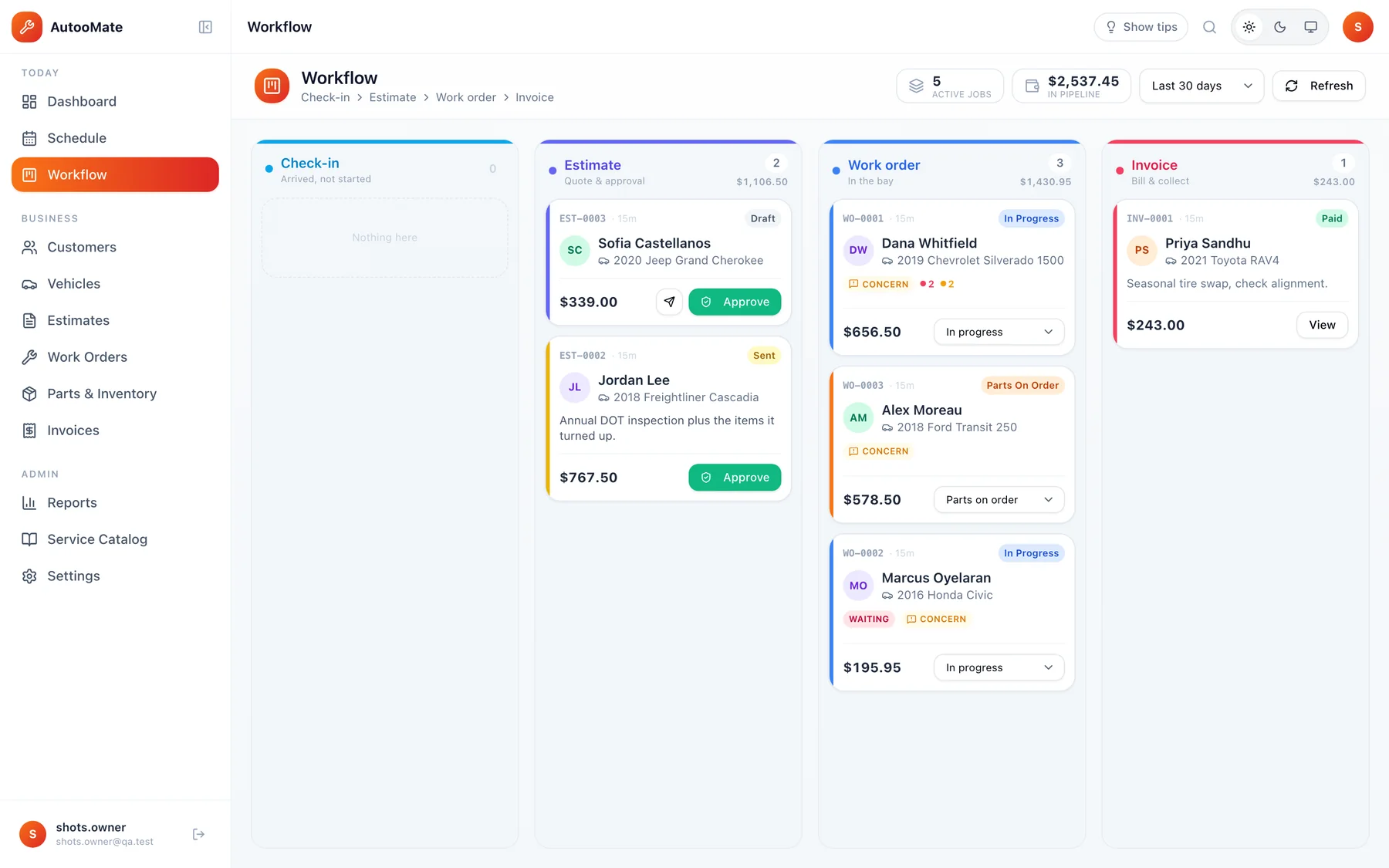Switch to system theme monitor toggle
1389x868 pixels.
[1310, 27]
